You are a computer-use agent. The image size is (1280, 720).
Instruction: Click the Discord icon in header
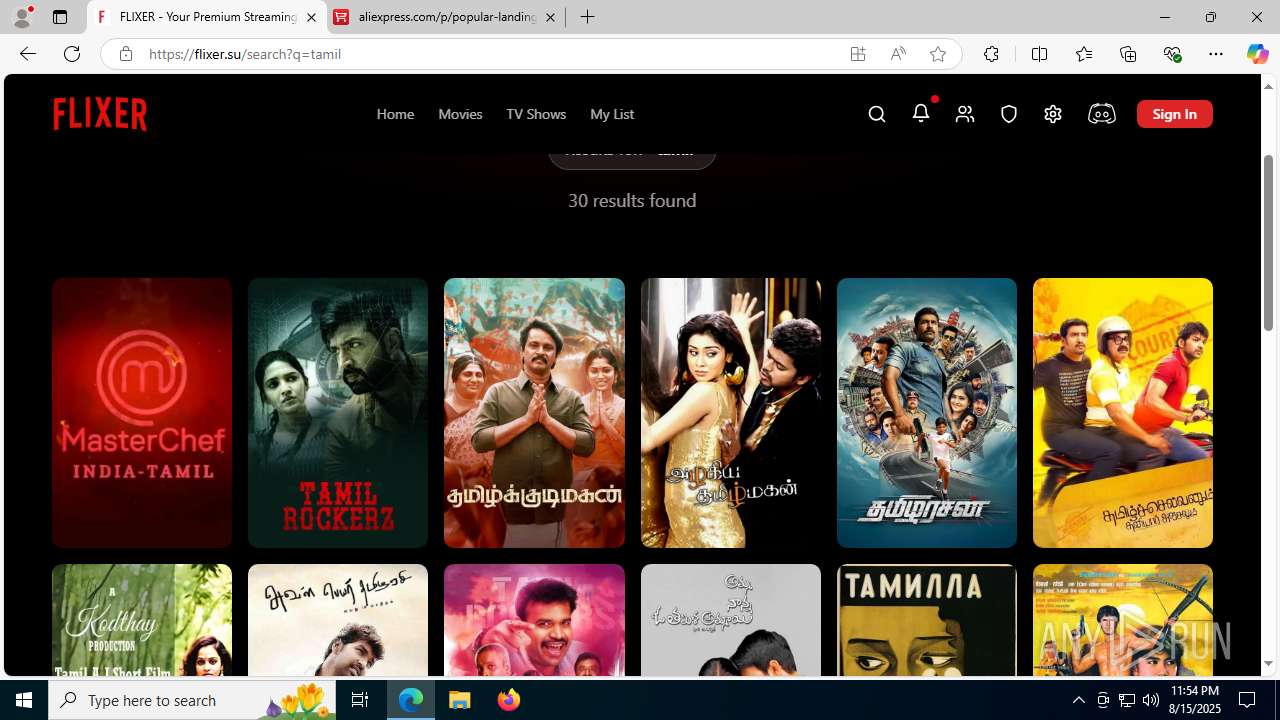pos(1101,114)
